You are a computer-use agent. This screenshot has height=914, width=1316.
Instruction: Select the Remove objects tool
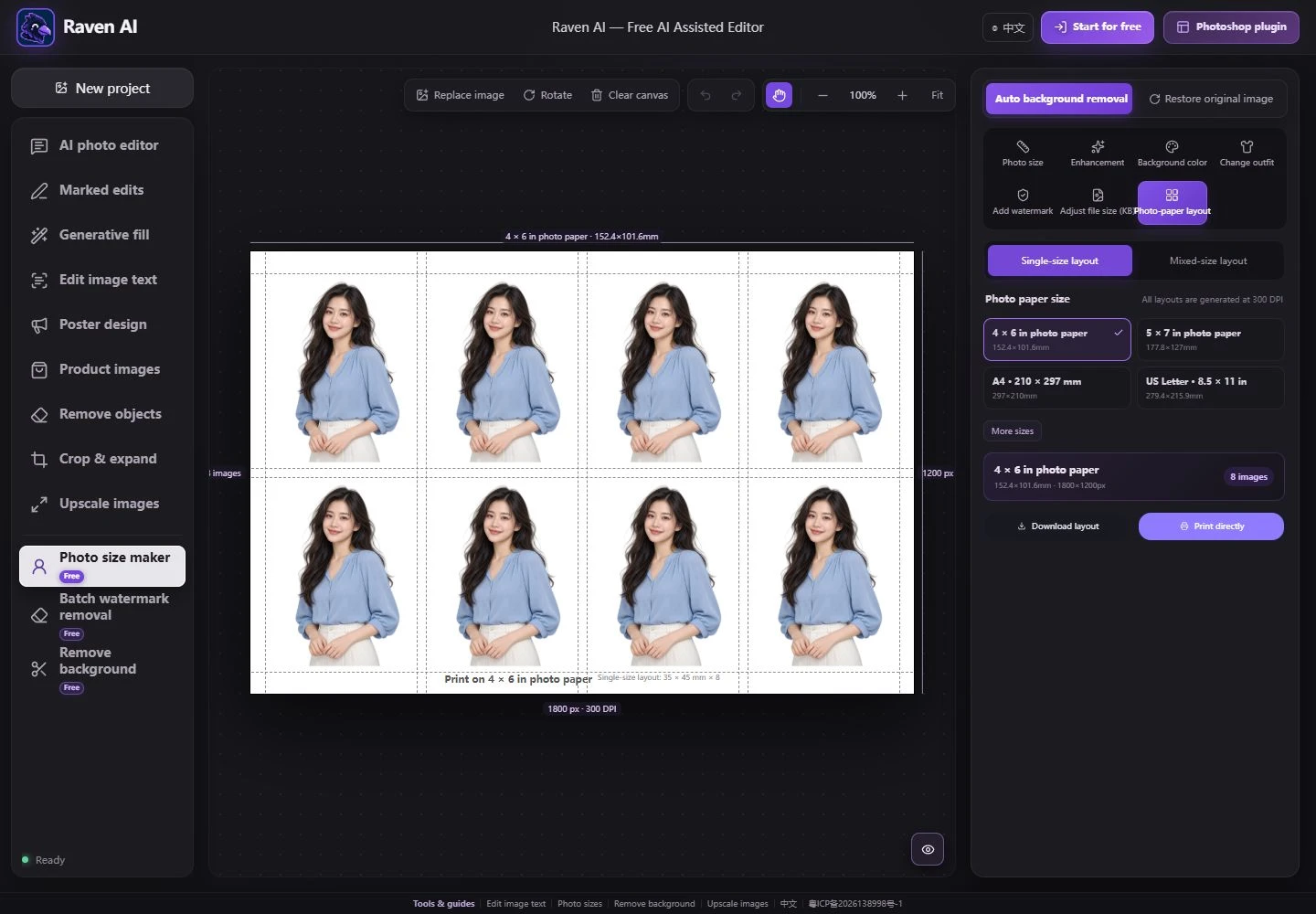[102, 414]
